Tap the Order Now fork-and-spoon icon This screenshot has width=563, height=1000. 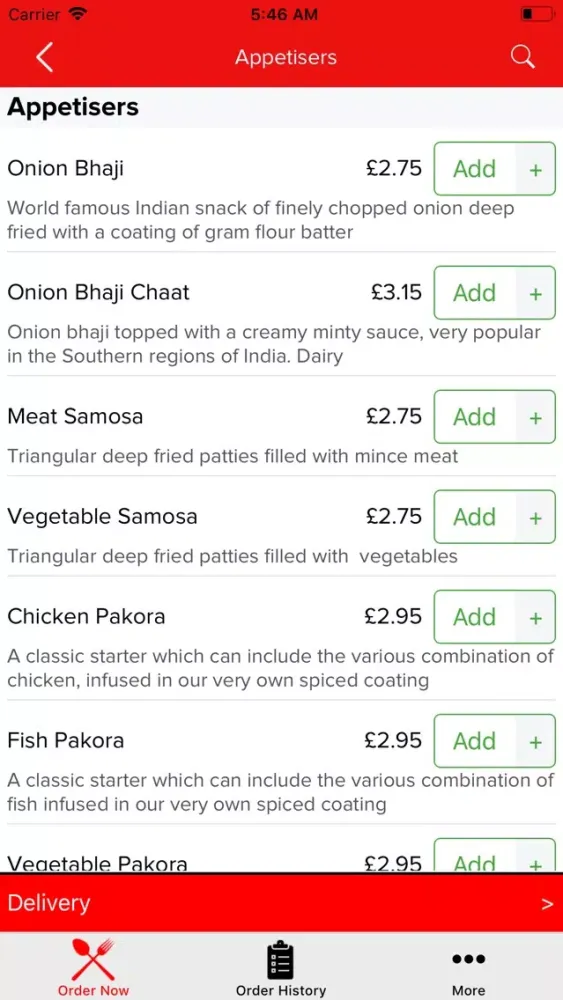[93, 959]
